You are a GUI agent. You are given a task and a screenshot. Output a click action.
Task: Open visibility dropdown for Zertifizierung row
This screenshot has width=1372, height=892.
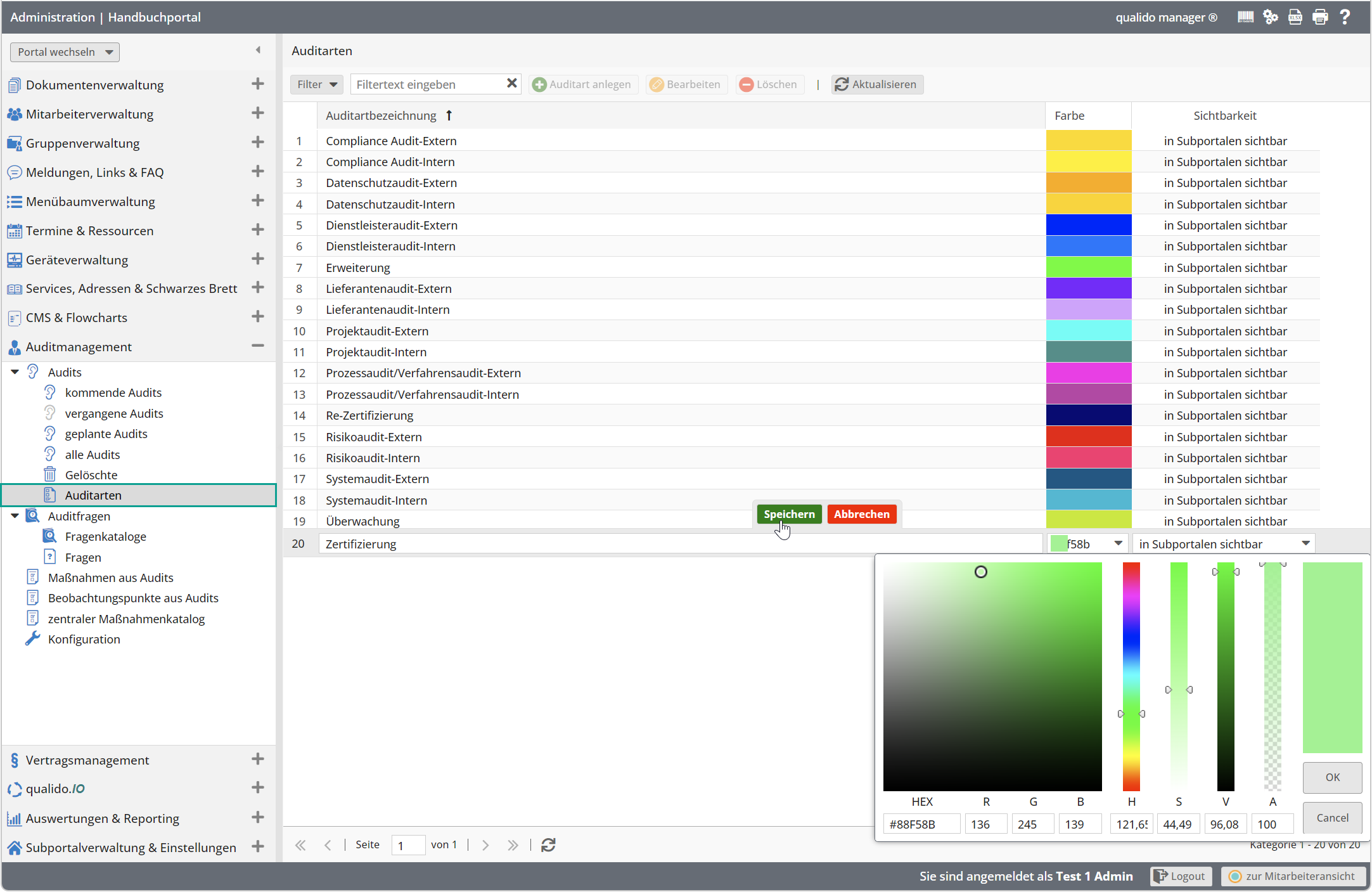[1305, 543]
